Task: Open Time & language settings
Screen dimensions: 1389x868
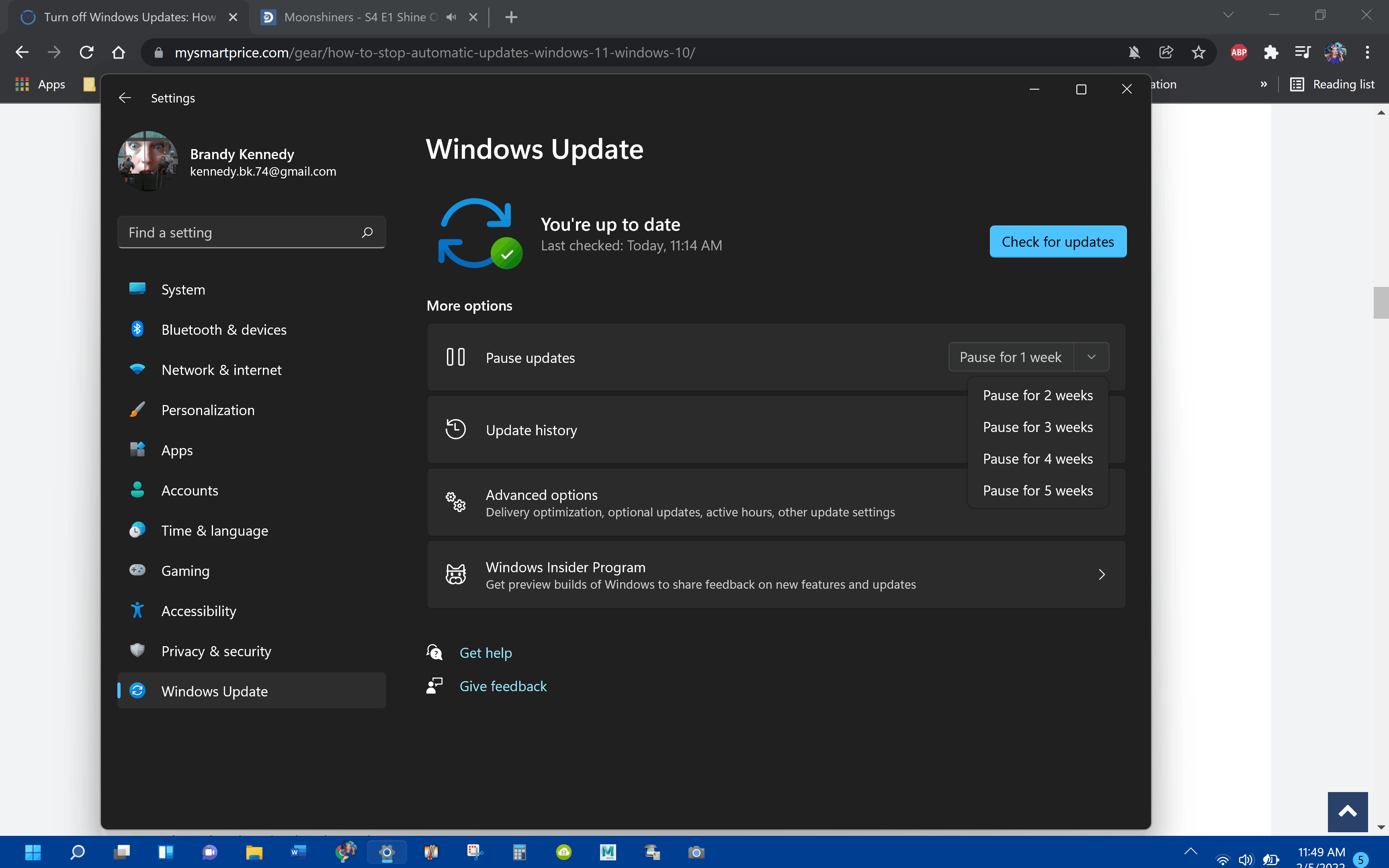Action: click(252, 530)
